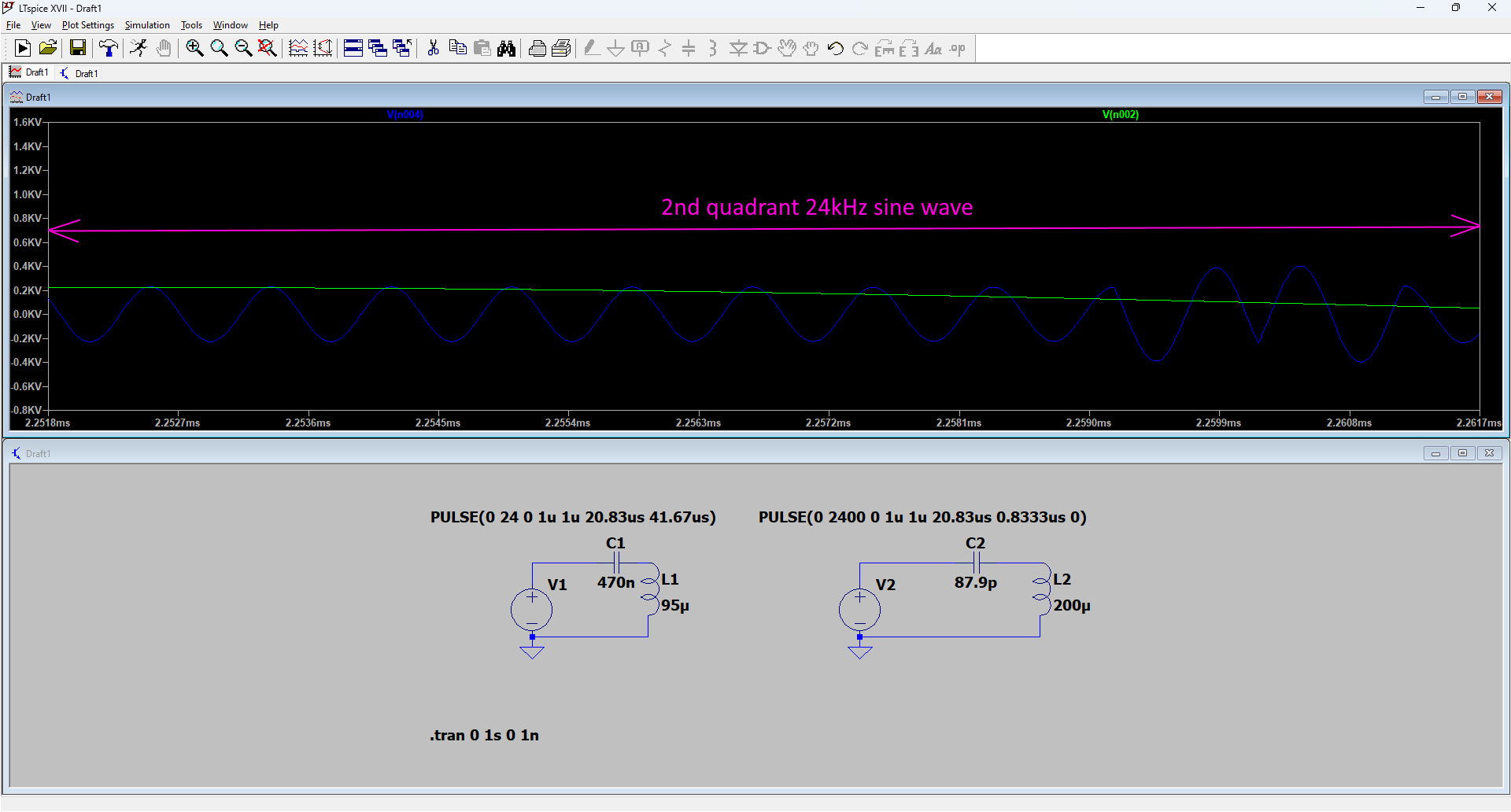Switch to the Draft1 schematic tab
This screenshot has height=812, width=1511.
(x=79, y=73)
